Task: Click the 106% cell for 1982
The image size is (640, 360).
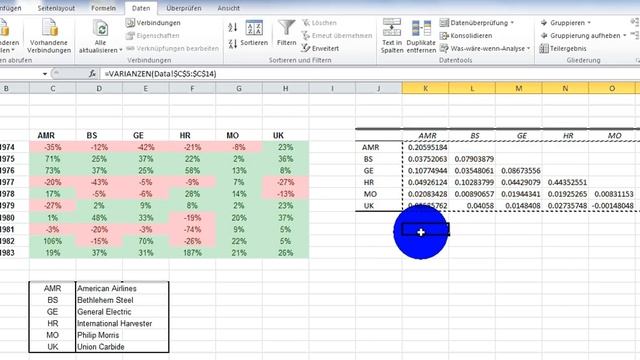Action: coord(53,241)
